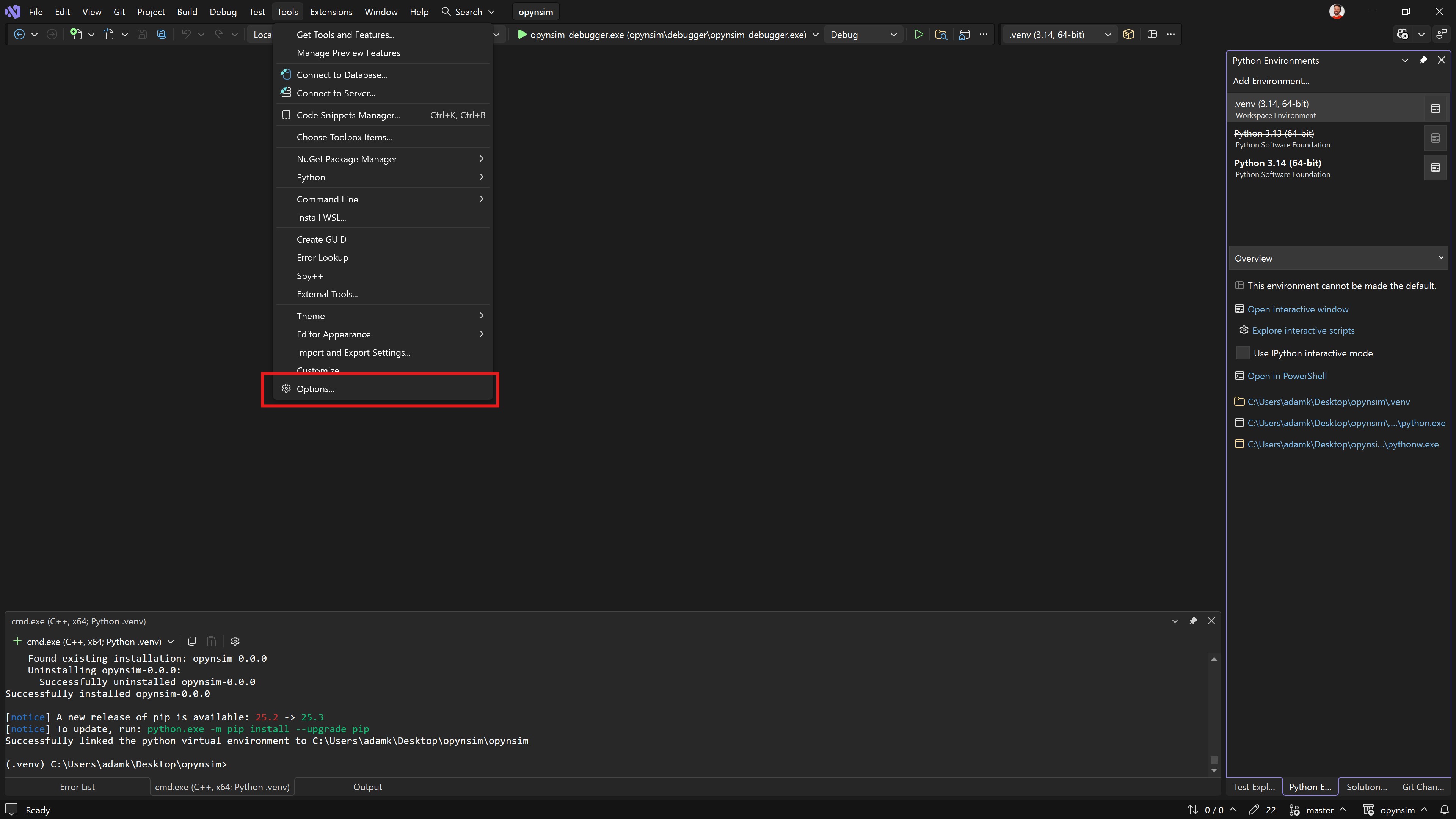Click the terminal settings gear icon
The width and height of the screenshot is (1456, 819).
tap(235, 642)
